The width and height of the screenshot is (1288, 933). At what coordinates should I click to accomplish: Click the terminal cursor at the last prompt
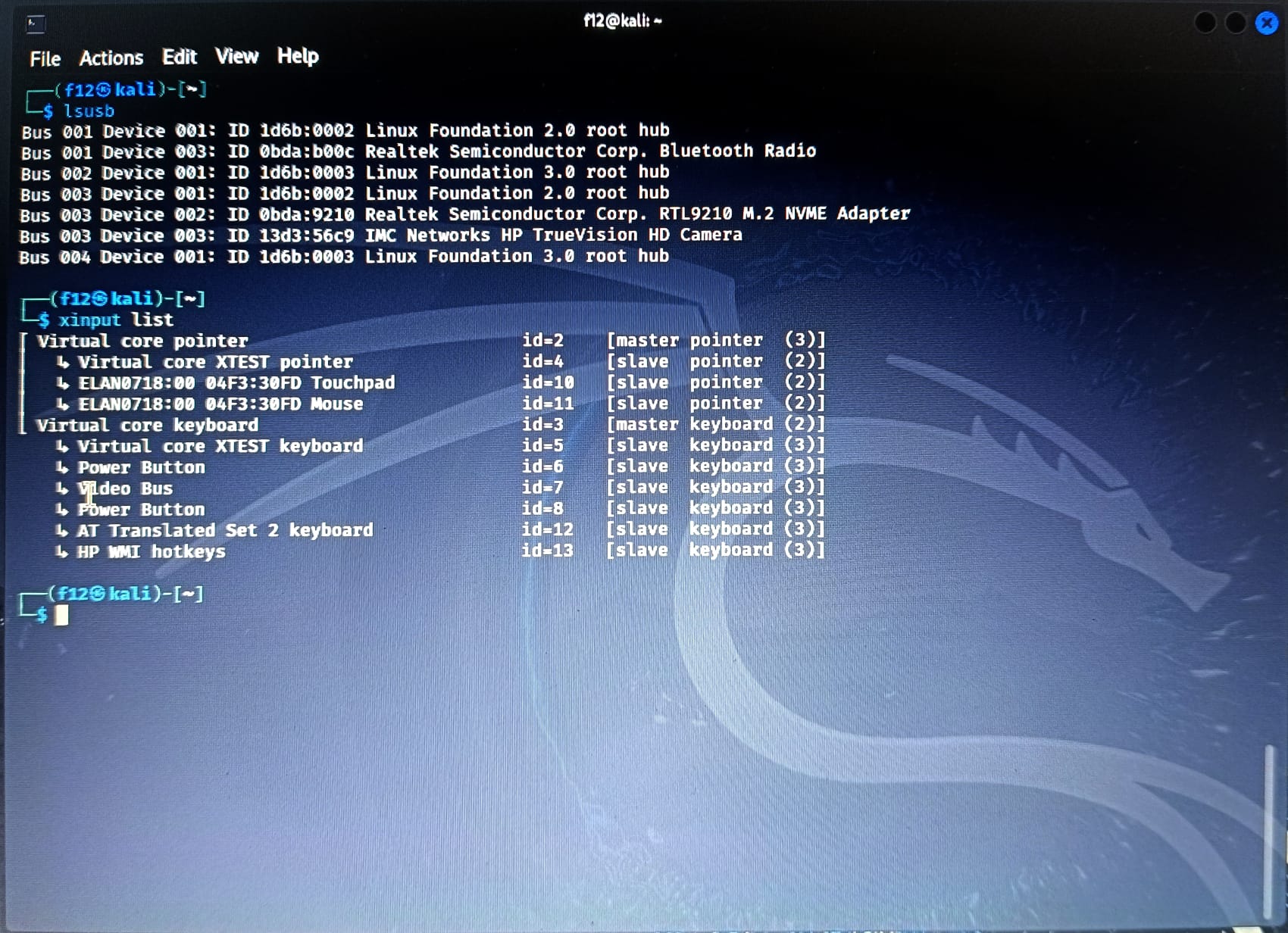click(x=61, y=615)
